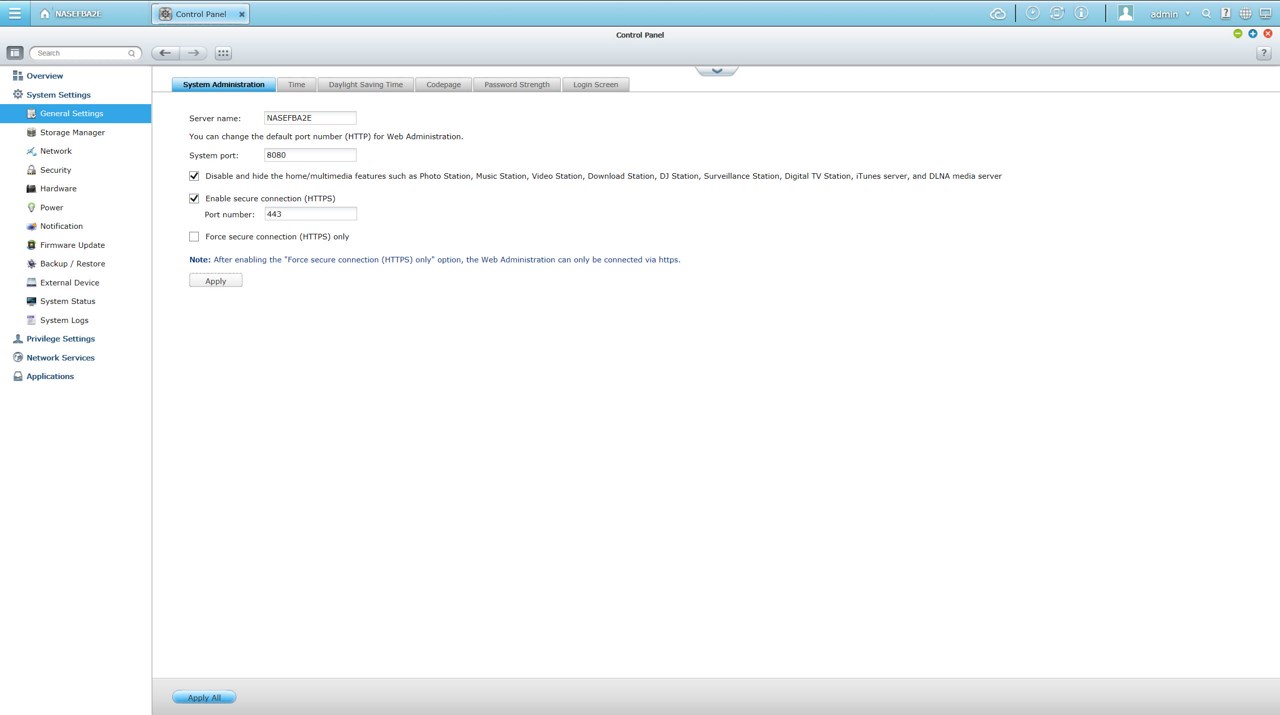Open the online help book icon
Image resolution: width=1280 pixels, height=715 pixels.
[x=1226, y=14]
